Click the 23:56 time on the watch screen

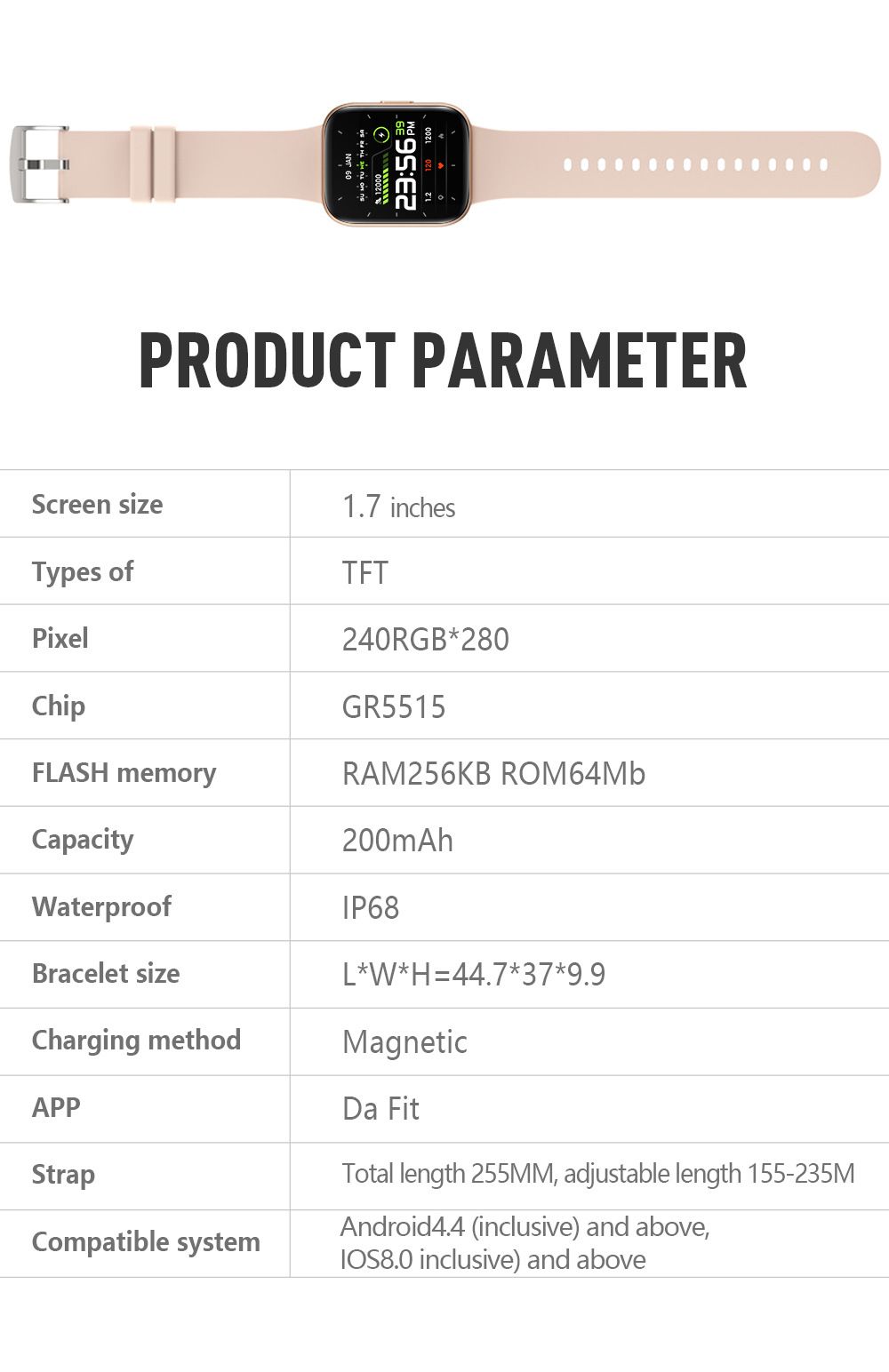(x=405, y=174)
